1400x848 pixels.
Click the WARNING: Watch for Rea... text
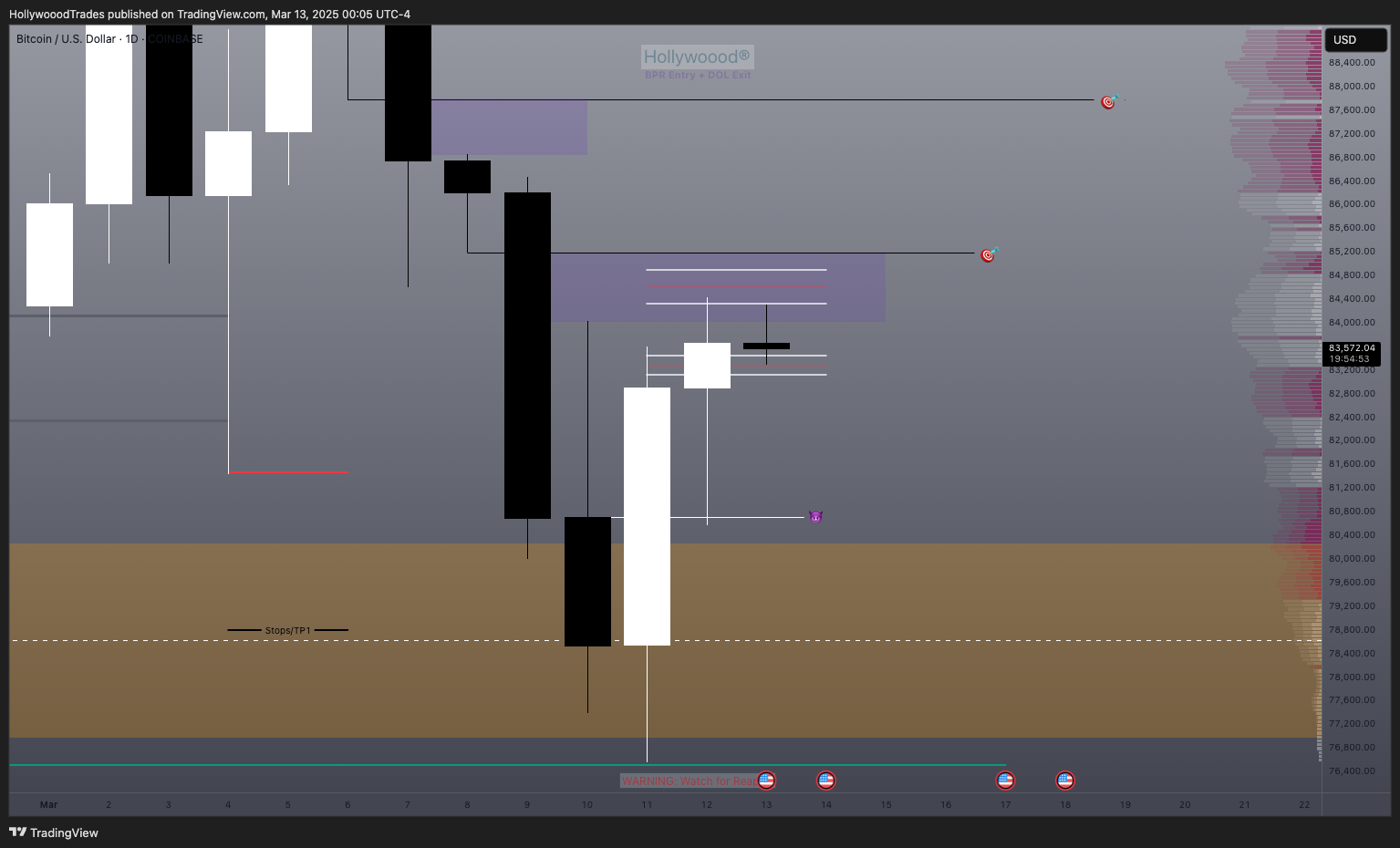tap(689, 781)
